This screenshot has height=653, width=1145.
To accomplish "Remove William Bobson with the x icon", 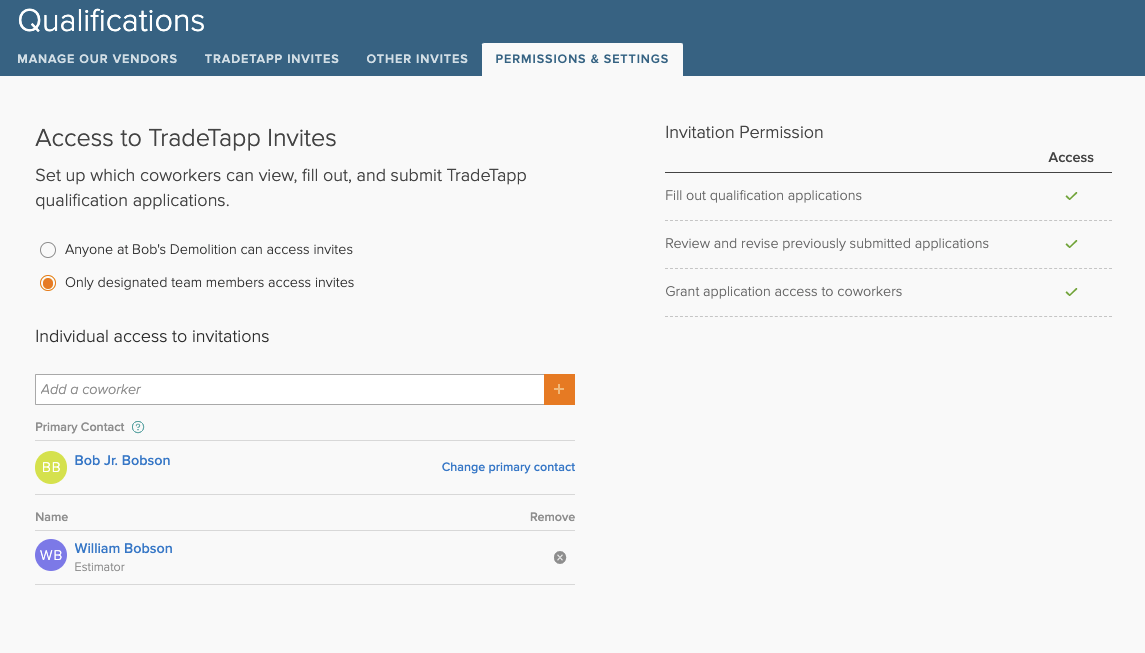I will coord(560,557).
